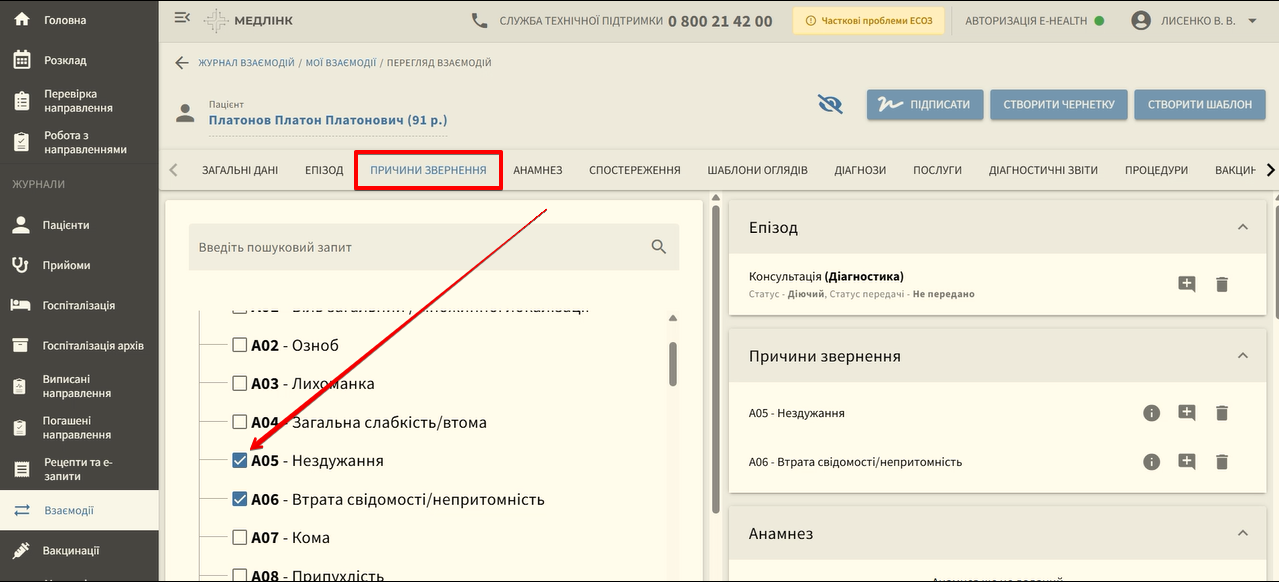Collapse the Анамнез panel
This screenshot has width=1279, height=582.
(1243, 533)
